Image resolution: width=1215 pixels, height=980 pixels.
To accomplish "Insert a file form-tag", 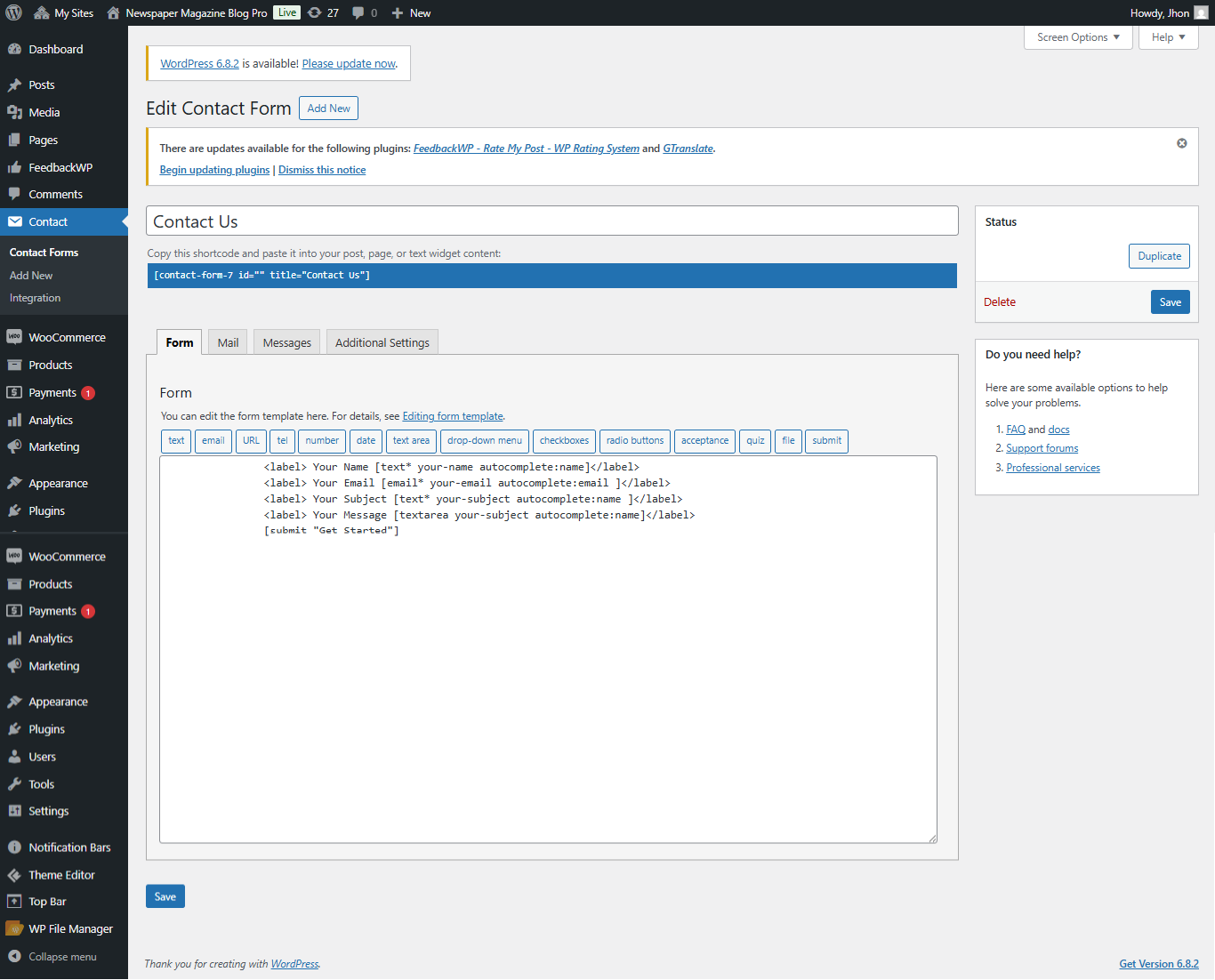I will 788,441.
